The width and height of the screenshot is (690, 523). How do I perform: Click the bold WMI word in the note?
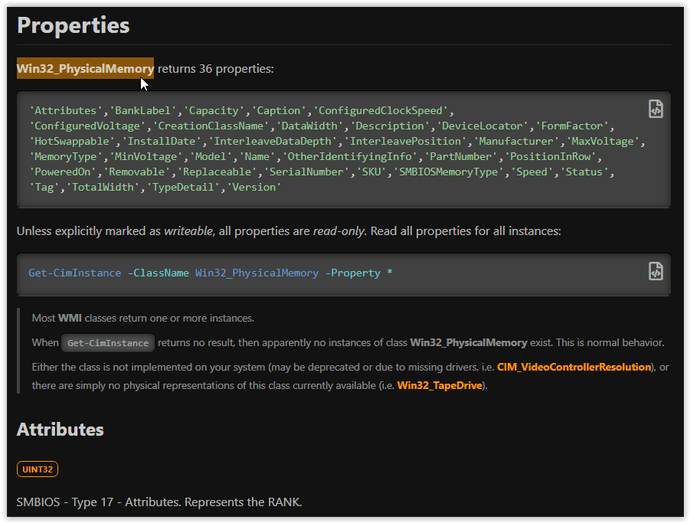coord(70,318)
